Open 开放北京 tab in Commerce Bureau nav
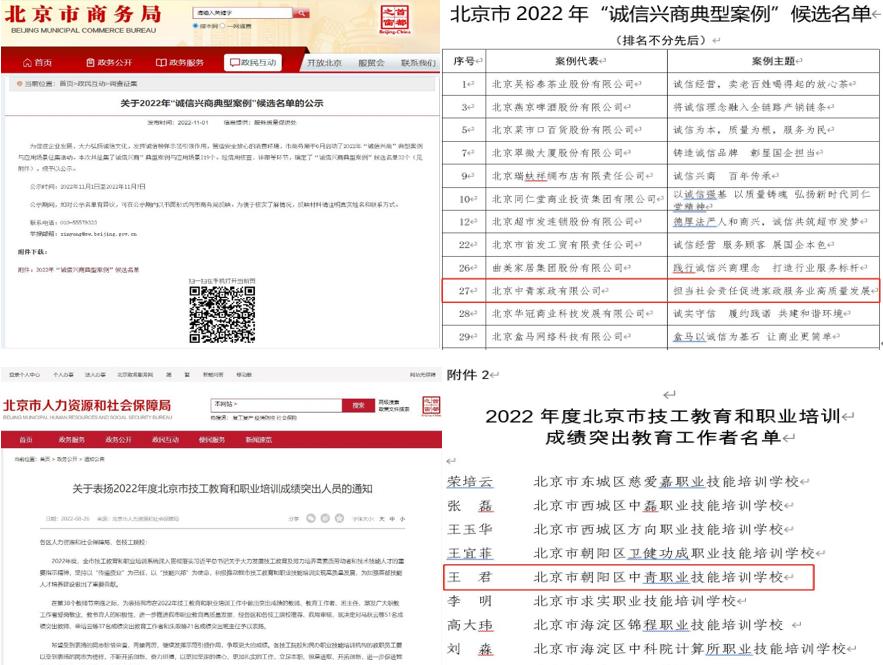 point(323,62)
